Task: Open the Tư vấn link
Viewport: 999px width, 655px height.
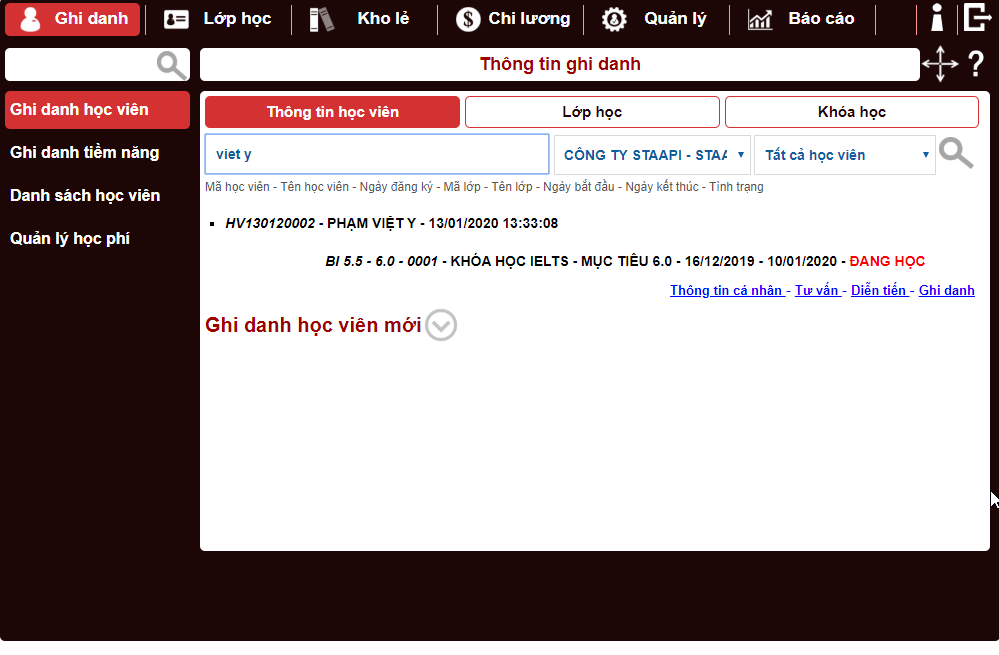Action: [x=818, y=290]
